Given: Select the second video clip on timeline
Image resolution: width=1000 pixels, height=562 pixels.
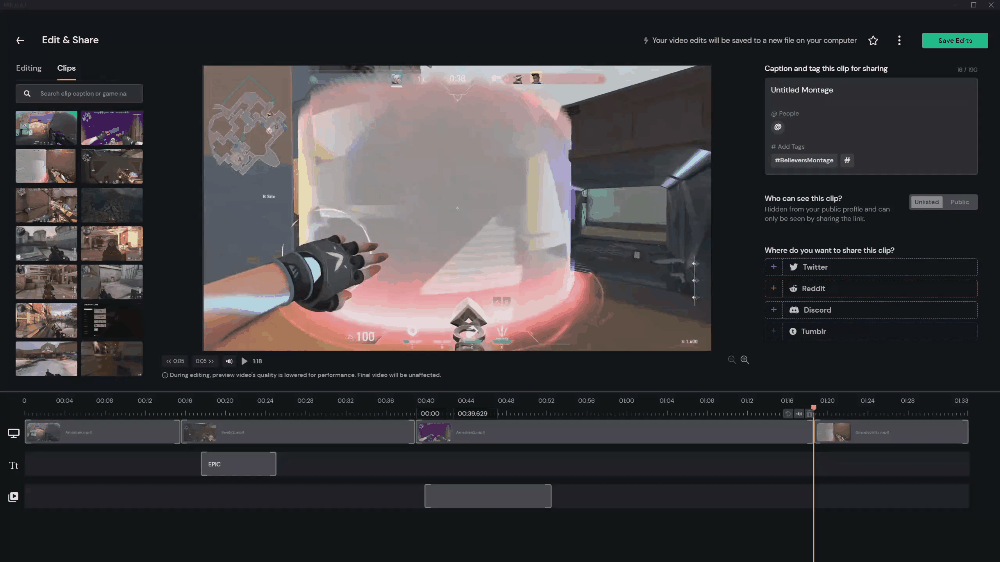Looking at the screenshot, I should pyautogui.click(x=298, y=432).
